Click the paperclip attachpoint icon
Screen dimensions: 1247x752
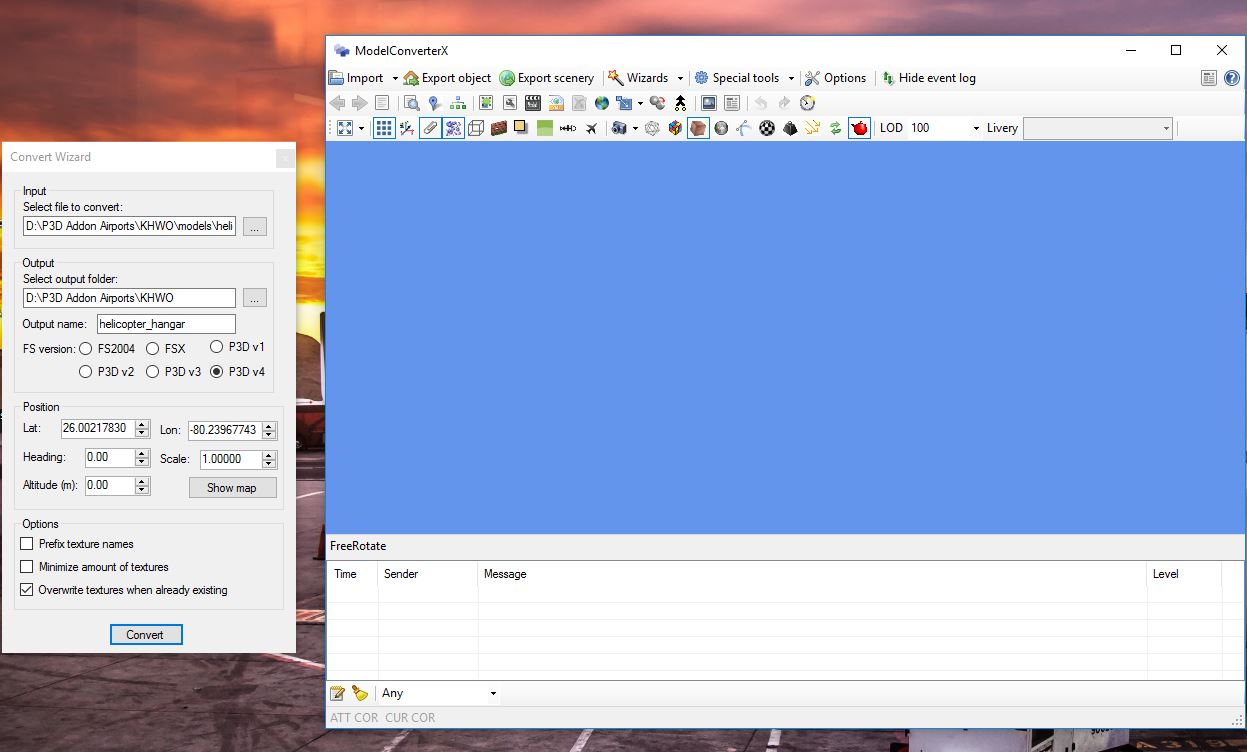tap(430, 128)
